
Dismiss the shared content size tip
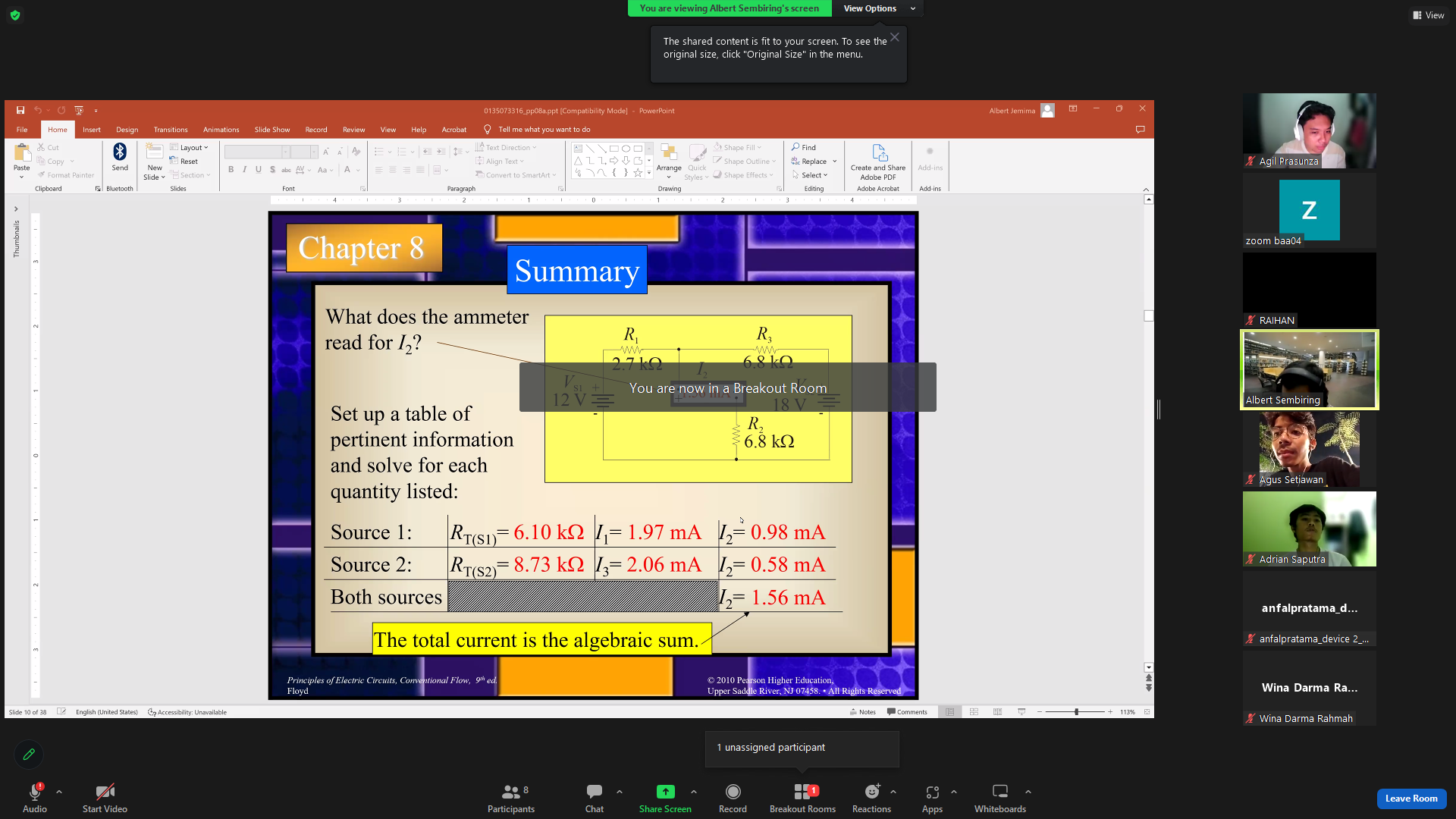tap(895, 37)
